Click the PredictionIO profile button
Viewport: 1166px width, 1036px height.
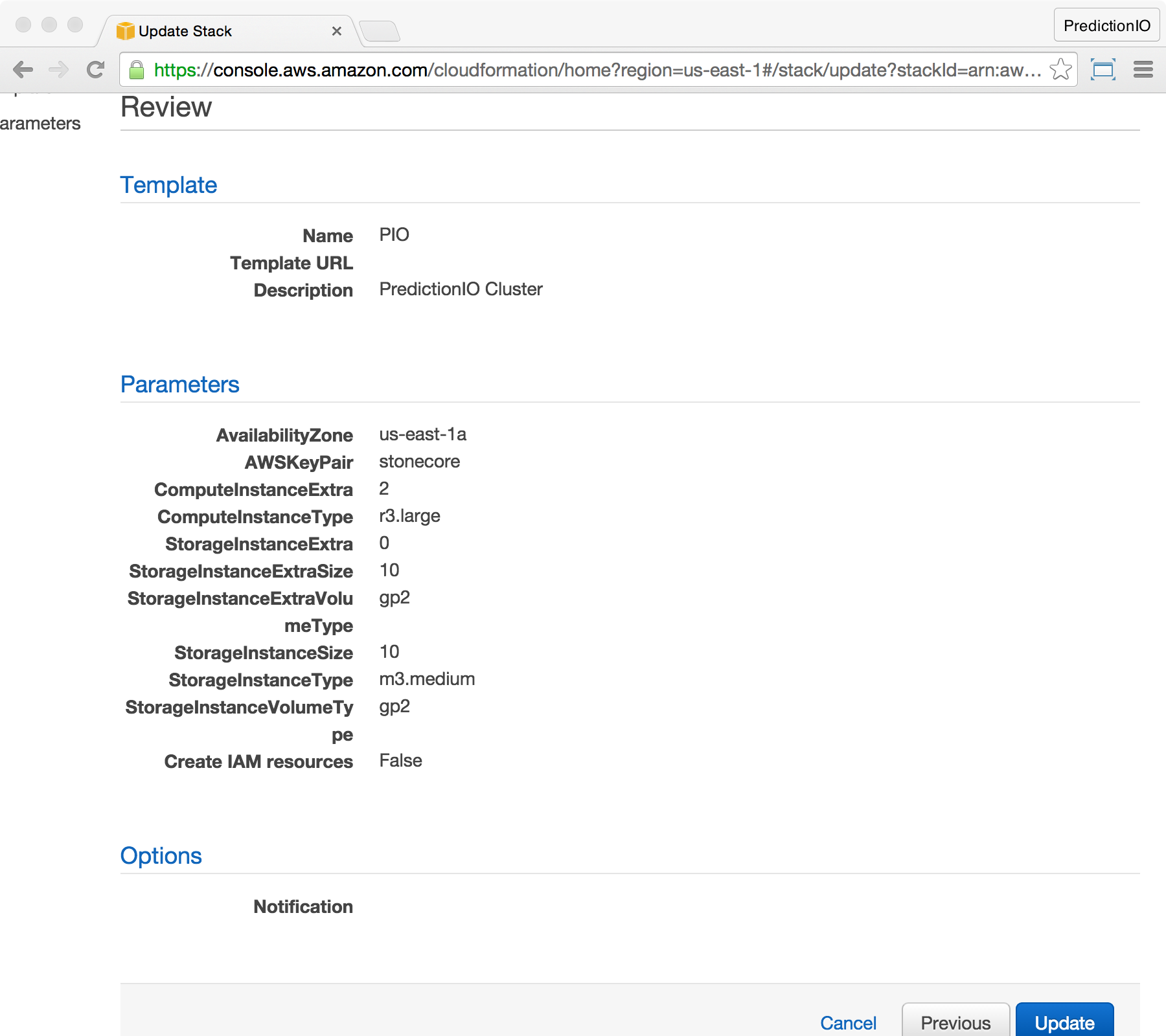[1106, 25]
